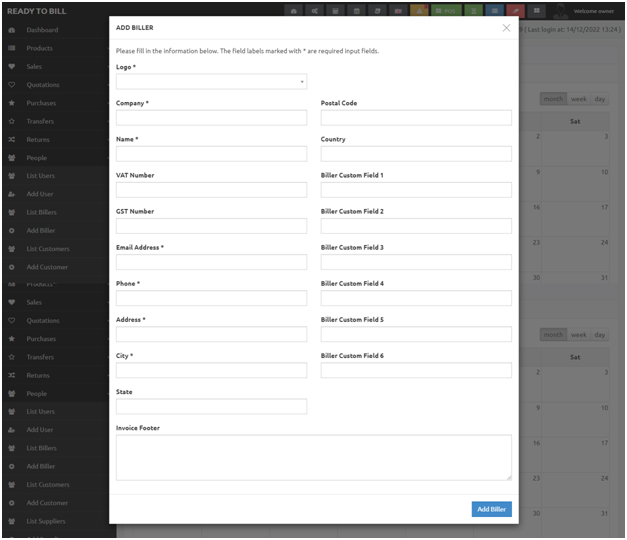
Task: Select the UK flag language icon
Action: [398, 11]
